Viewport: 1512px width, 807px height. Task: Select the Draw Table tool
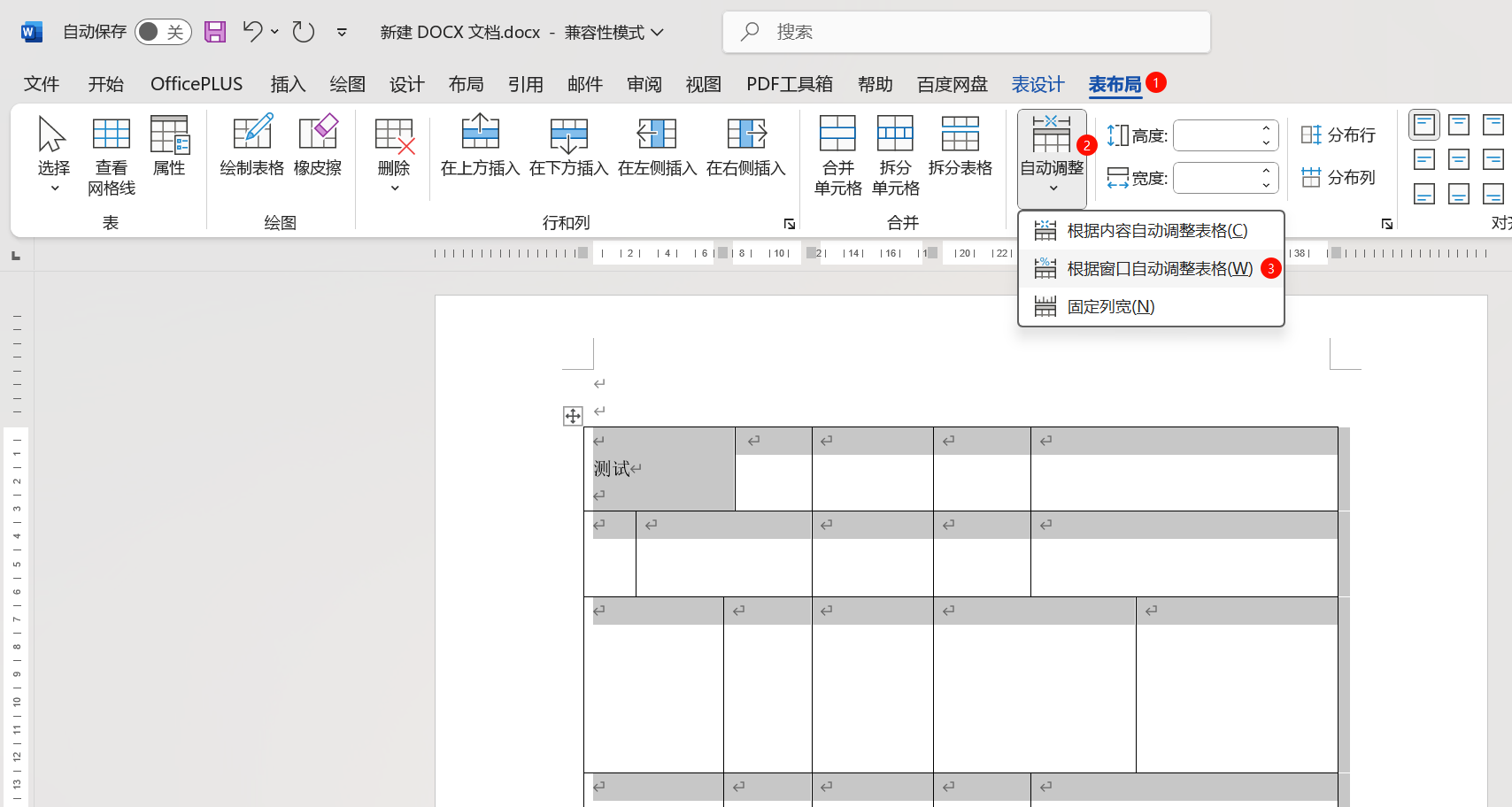[x=252, y=146]
